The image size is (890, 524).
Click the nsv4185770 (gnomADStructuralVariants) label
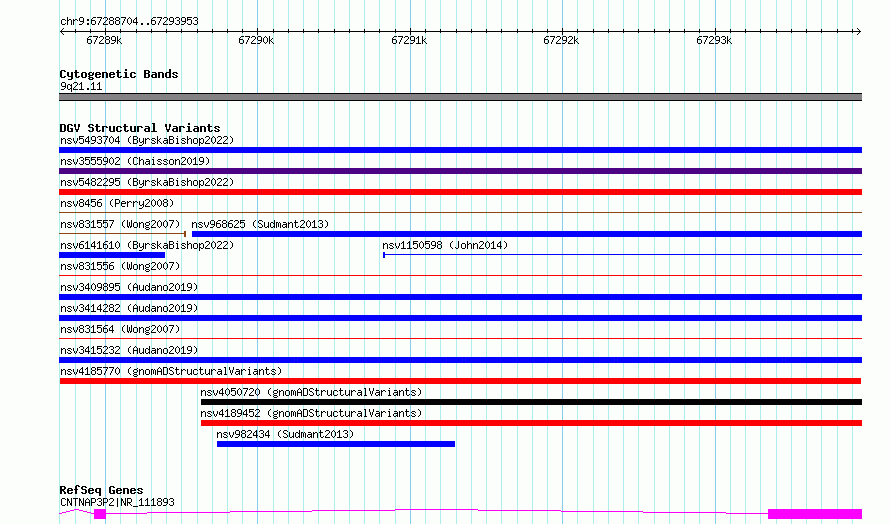tap(171, 371)
